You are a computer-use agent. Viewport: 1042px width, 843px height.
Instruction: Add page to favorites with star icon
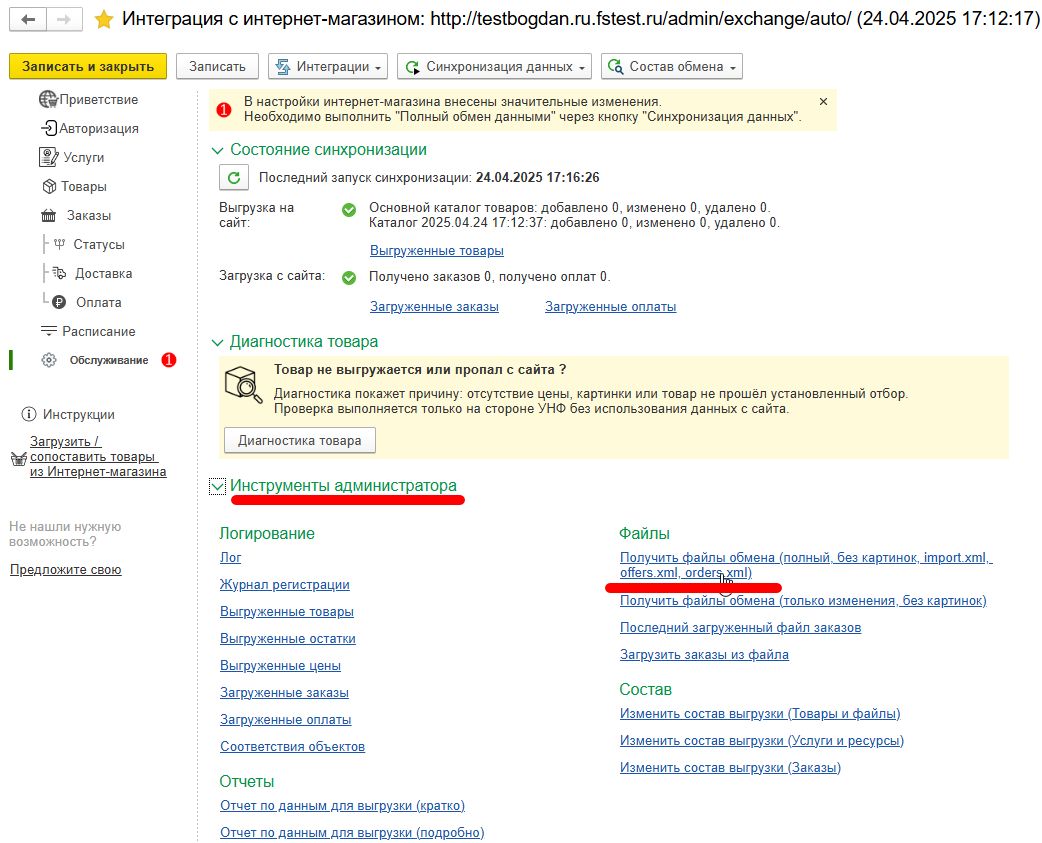tap(103, 19)
